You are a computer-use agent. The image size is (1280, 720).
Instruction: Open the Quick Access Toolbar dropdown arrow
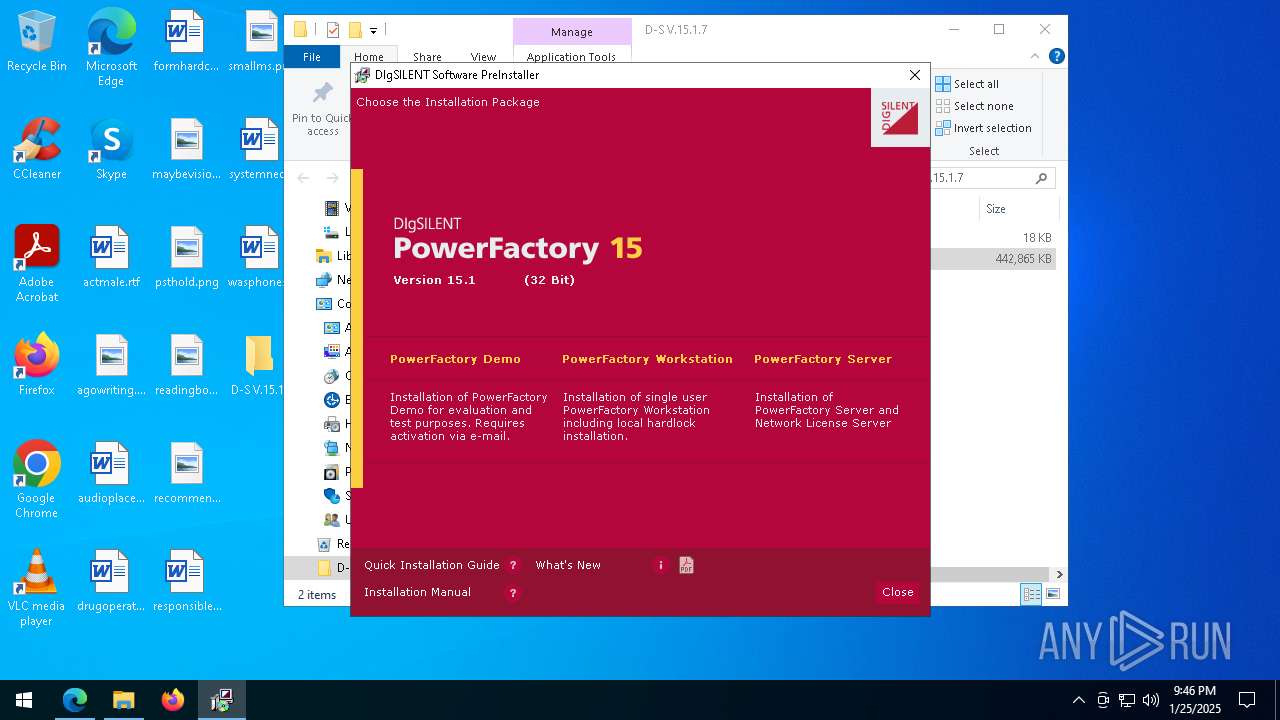pos(373,31)
